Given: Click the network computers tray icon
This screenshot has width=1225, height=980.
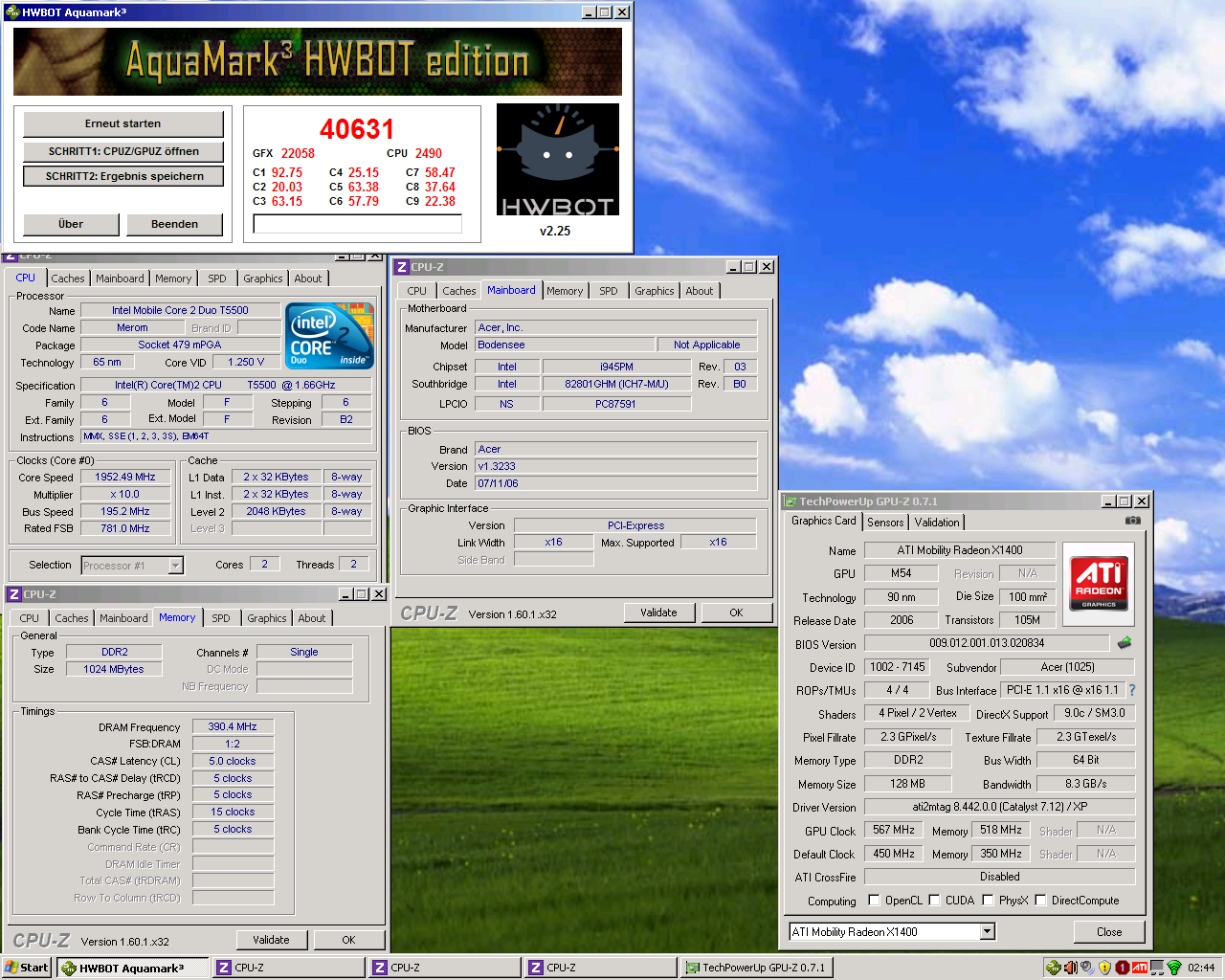Looking at the screenshot, I should click(x=1157, y=968).
